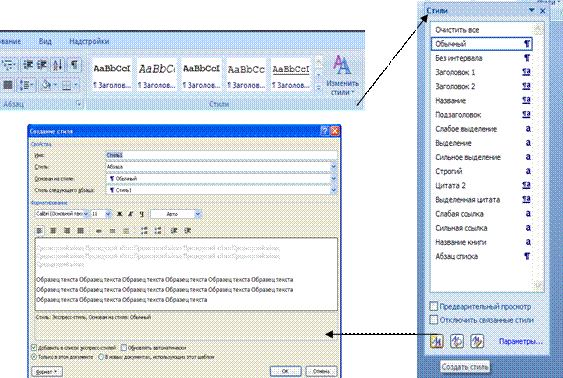Click the help question mark in dialog
This screenshot has height=378, width=563.
point(324,131)
